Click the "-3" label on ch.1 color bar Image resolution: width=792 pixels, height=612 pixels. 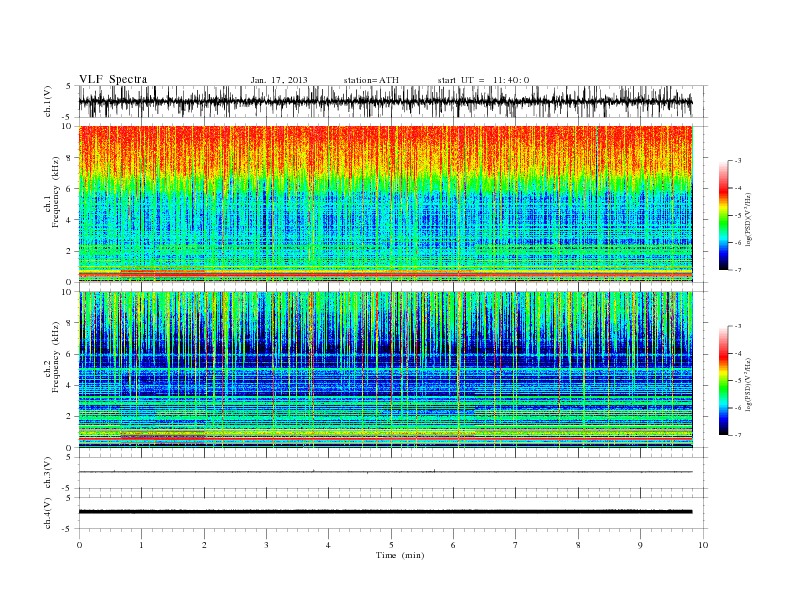coord(737,161)
